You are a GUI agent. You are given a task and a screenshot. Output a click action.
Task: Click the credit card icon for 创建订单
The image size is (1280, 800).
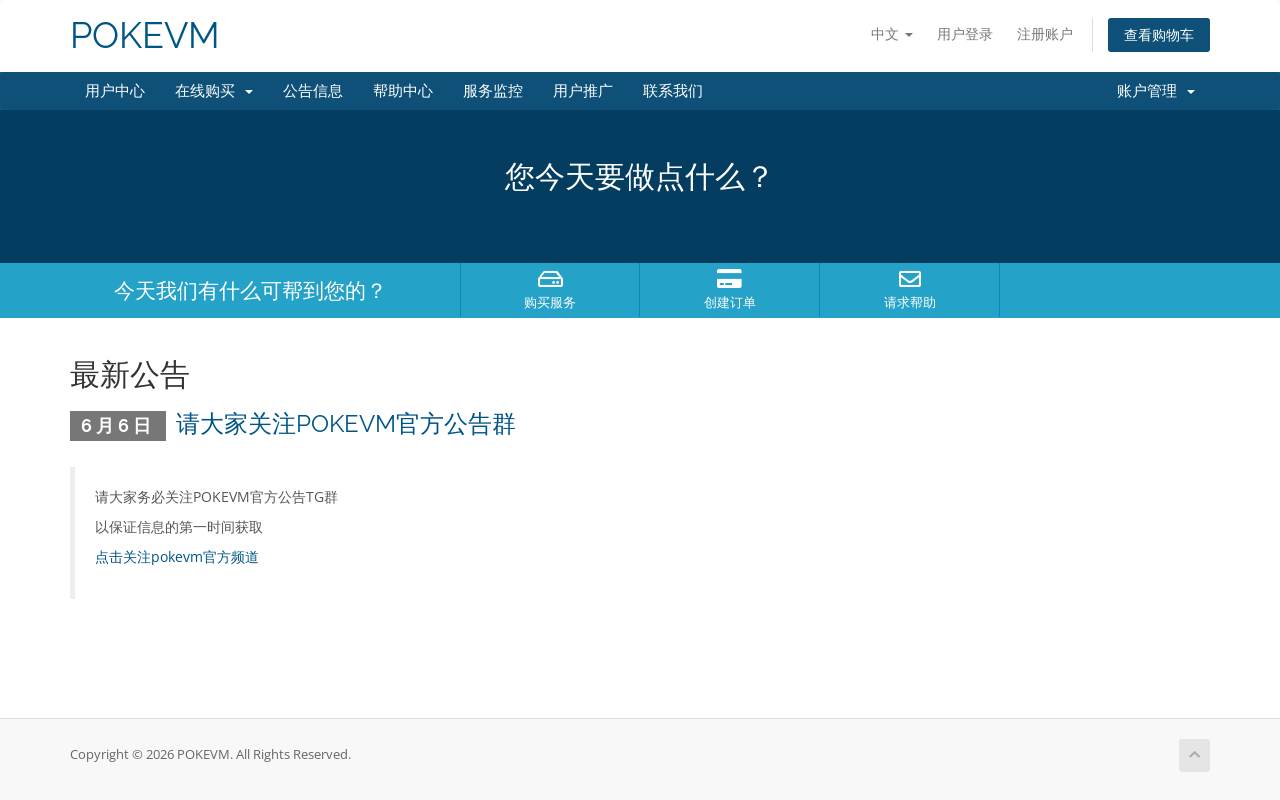729,279
